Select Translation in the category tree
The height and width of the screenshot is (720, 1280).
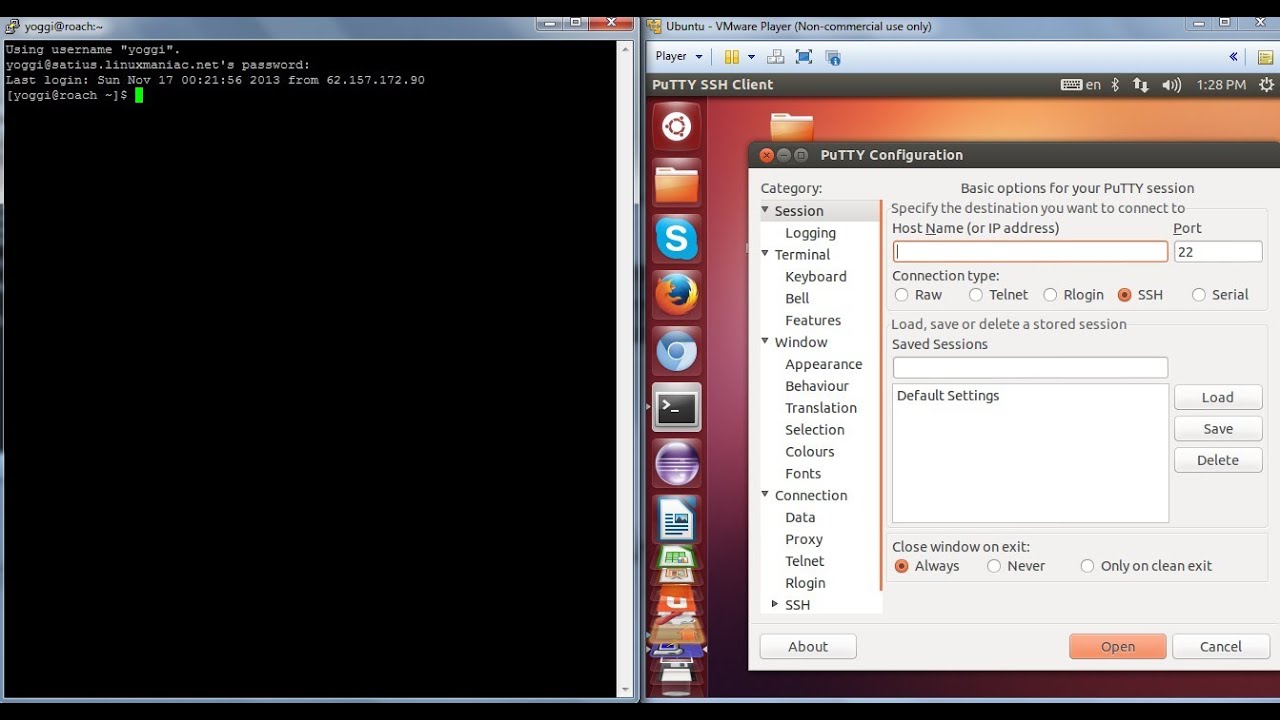pyautogui.click(x=821, y=408)
